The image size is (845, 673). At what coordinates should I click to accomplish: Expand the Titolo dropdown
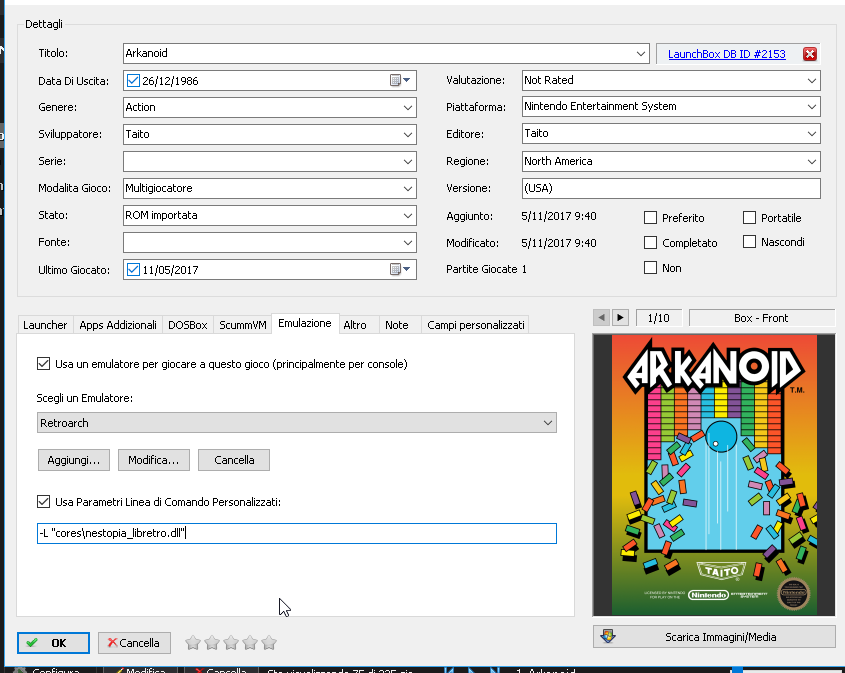tap(641, 53)
